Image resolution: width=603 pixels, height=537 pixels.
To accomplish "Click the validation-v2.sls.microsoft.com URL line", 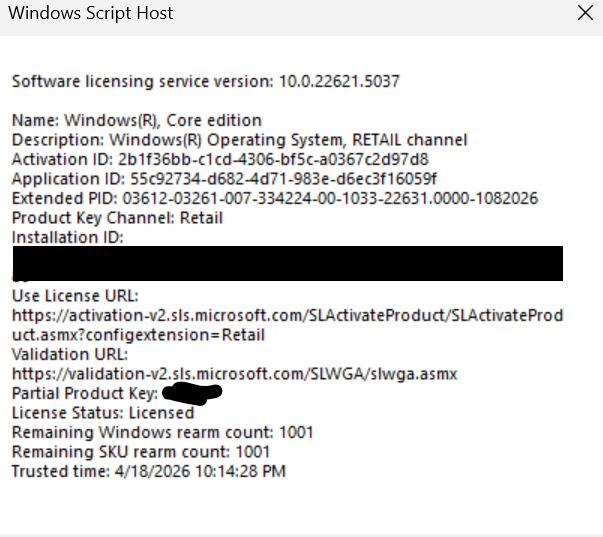I will pos(235,374).
